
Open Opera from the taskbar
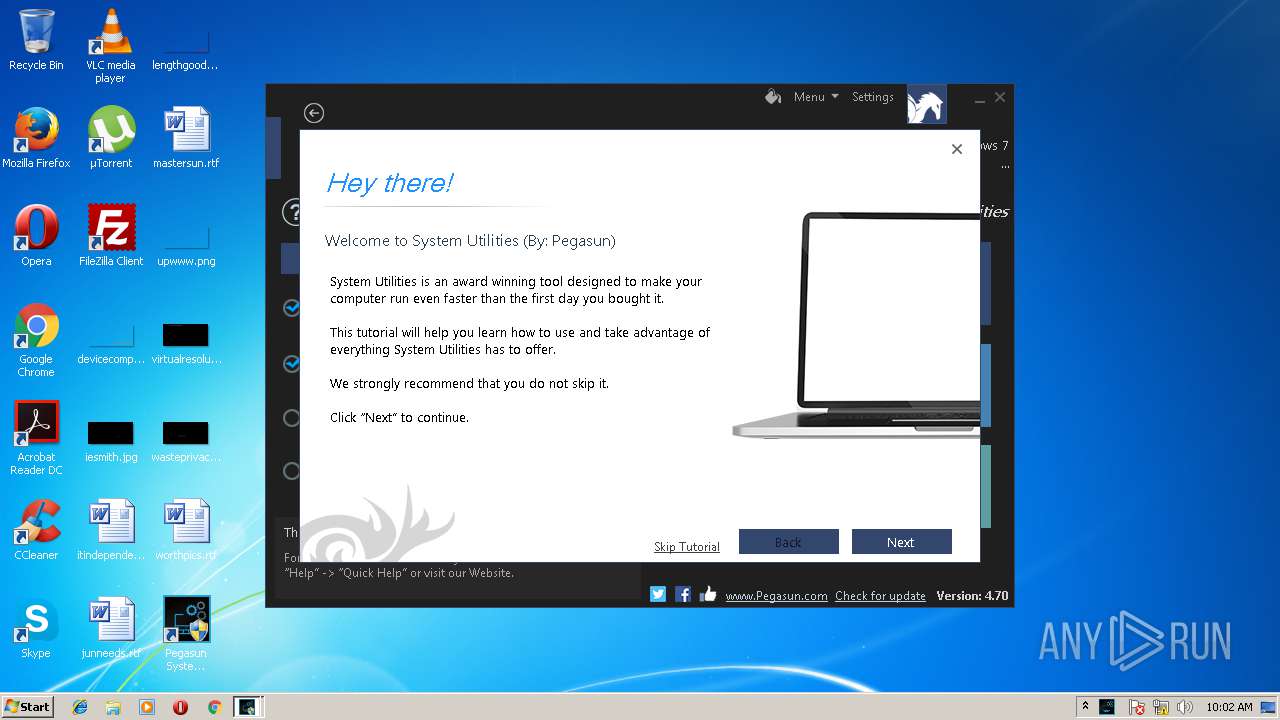(x=181, y=707)
